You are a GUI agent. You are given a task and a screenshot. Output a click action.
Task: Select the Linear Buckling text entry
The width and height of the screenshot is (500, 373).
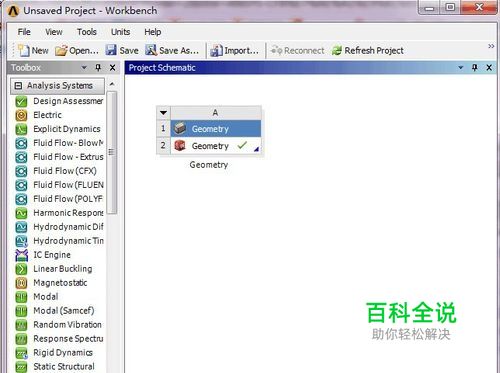pyautogui.click(x=63, y=269)
